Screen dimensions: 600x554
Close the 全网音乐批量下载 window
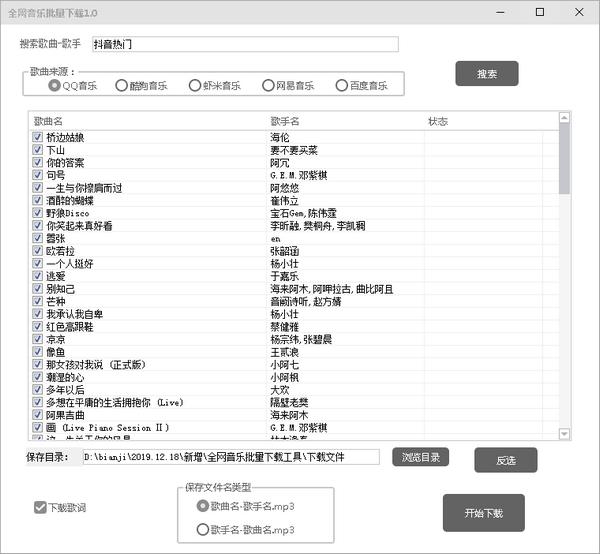tap(579, 12)
